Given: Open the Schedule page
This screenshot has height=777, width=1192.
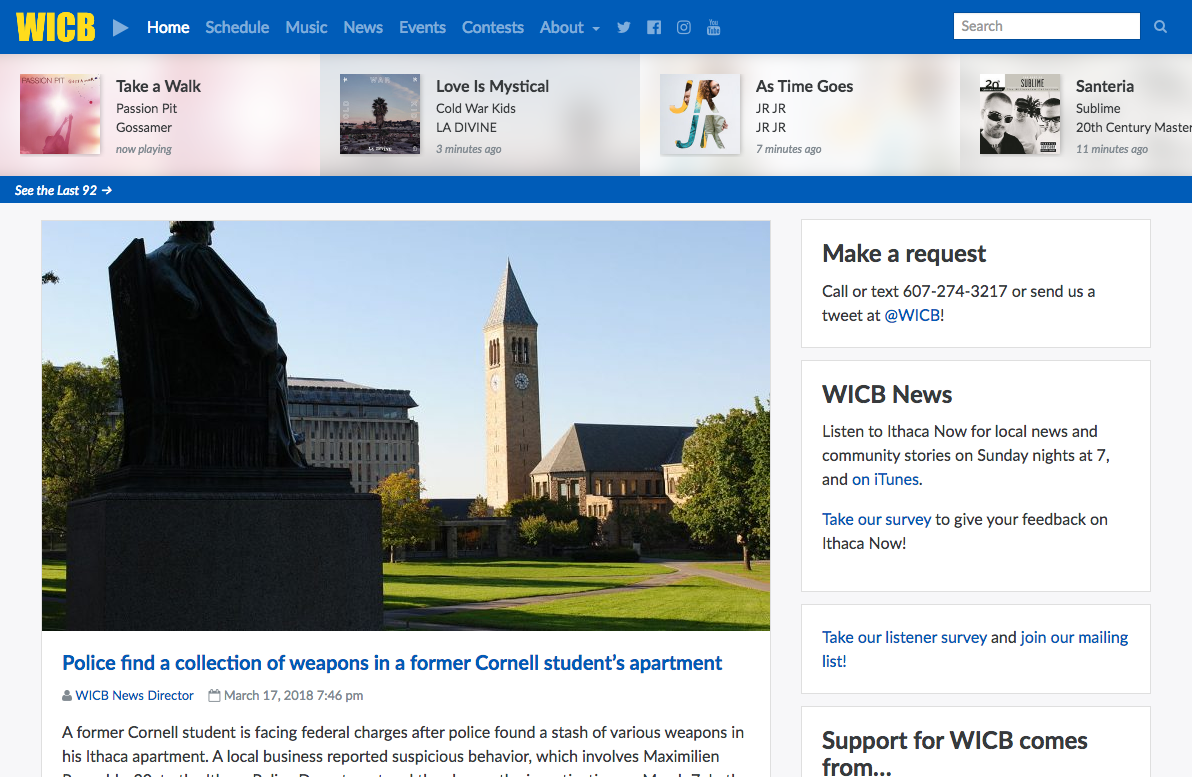Looking at the screenshot, I should (x=237, y=27).
